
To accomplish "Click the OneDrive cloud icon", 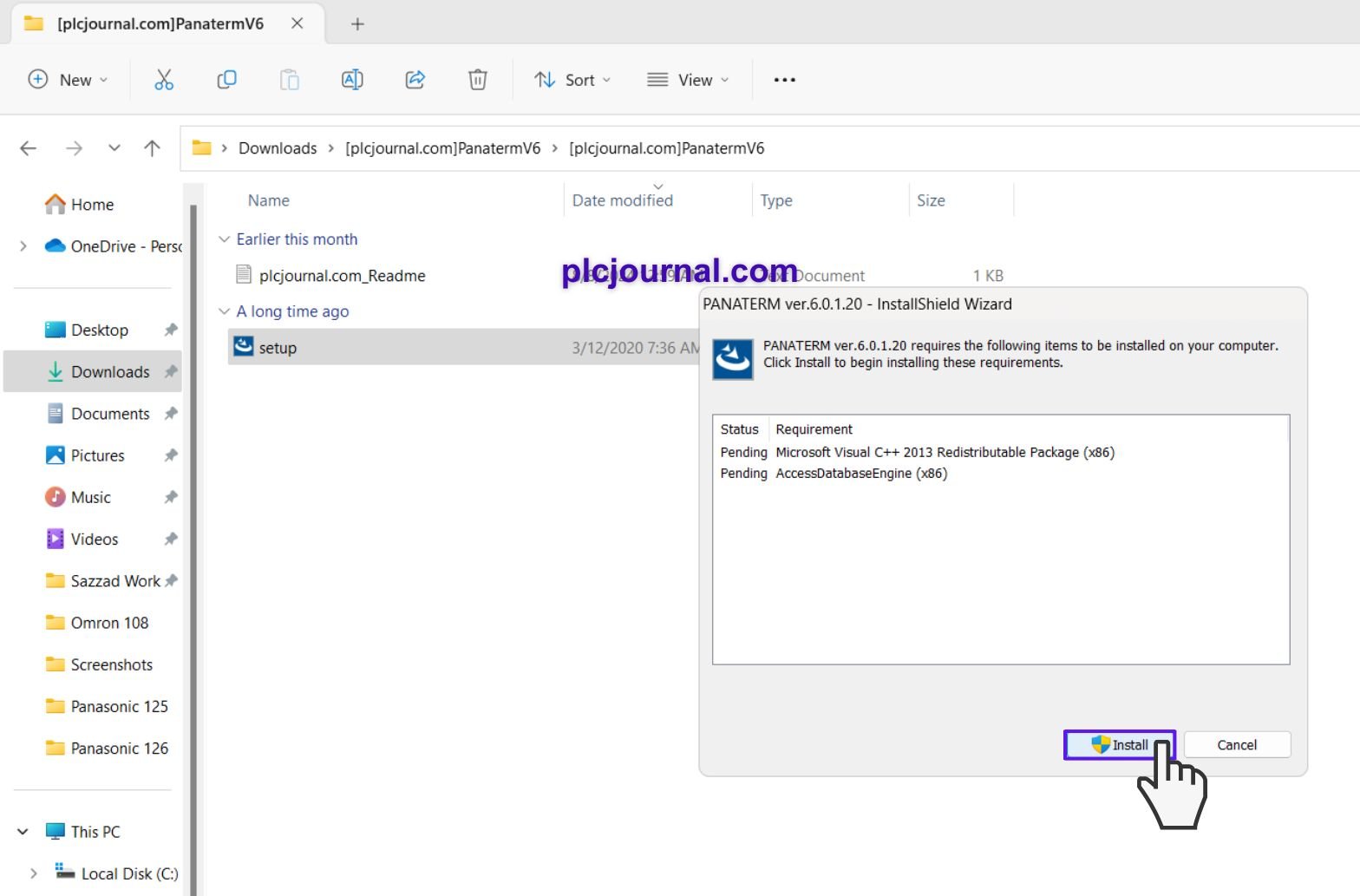I will 56,245.
